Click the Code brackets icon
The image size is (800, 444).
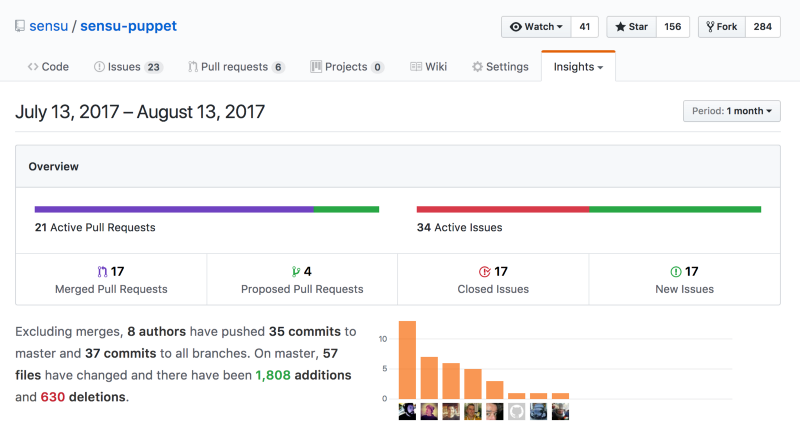click(33, 67)
